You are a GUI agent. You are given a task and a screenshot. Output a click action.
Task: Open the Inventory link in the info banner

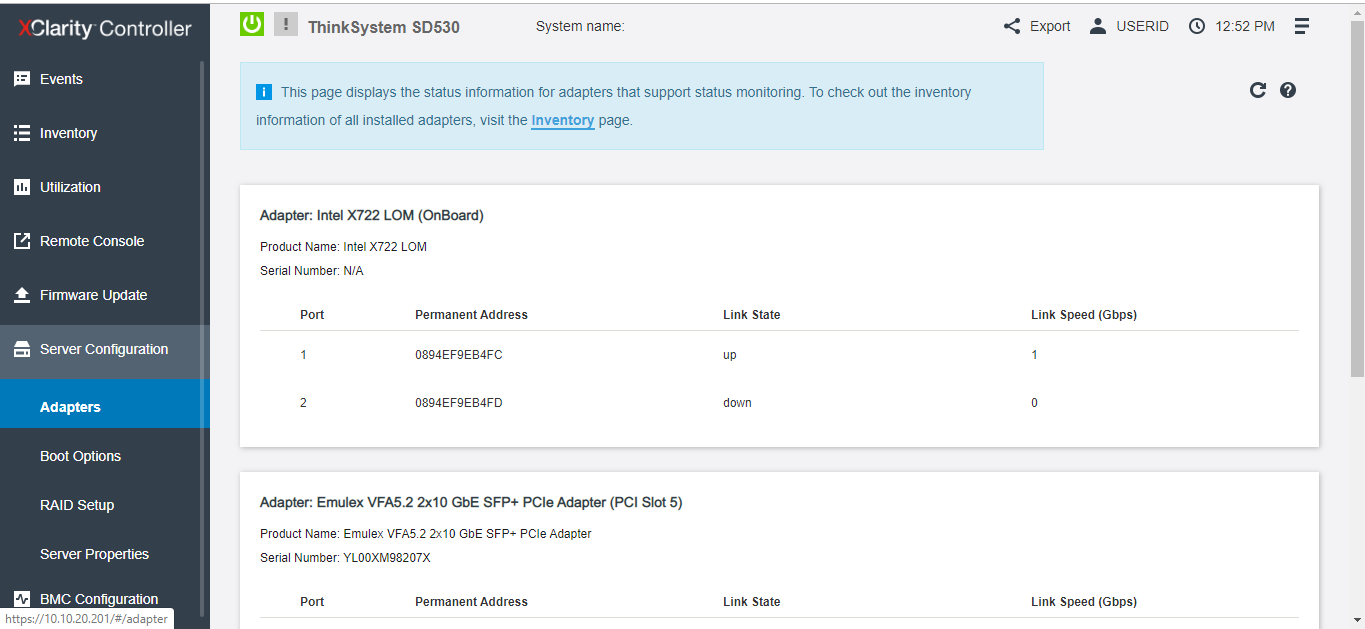[x=562, y=120]
